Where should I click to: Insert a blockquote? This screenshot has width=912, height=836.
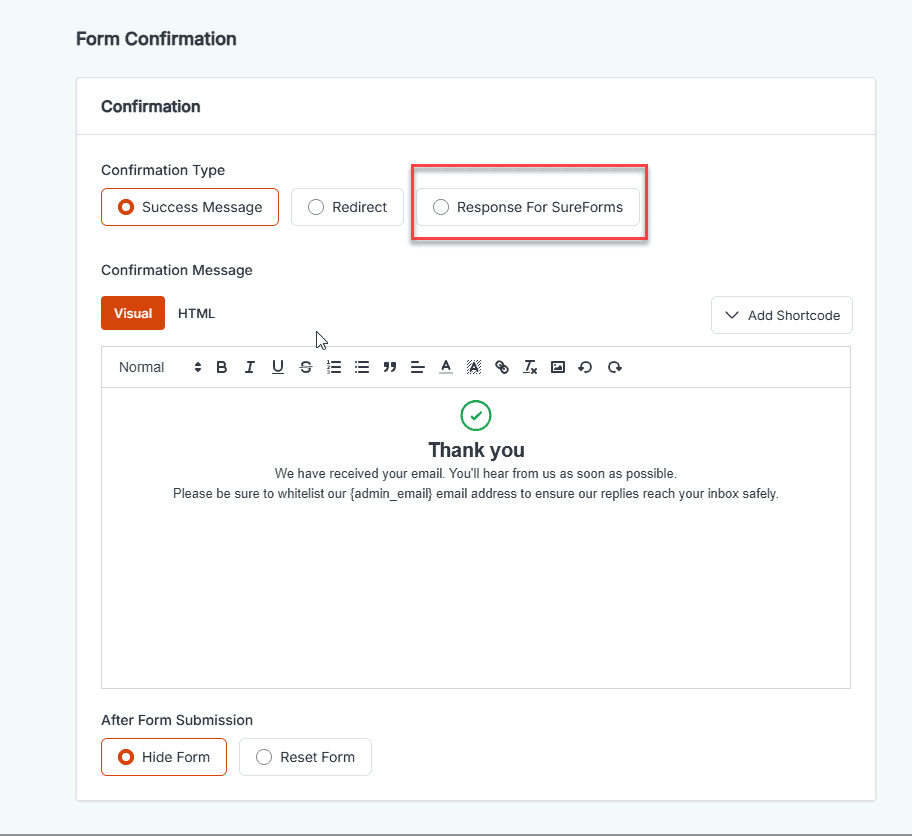pos(390,367)
